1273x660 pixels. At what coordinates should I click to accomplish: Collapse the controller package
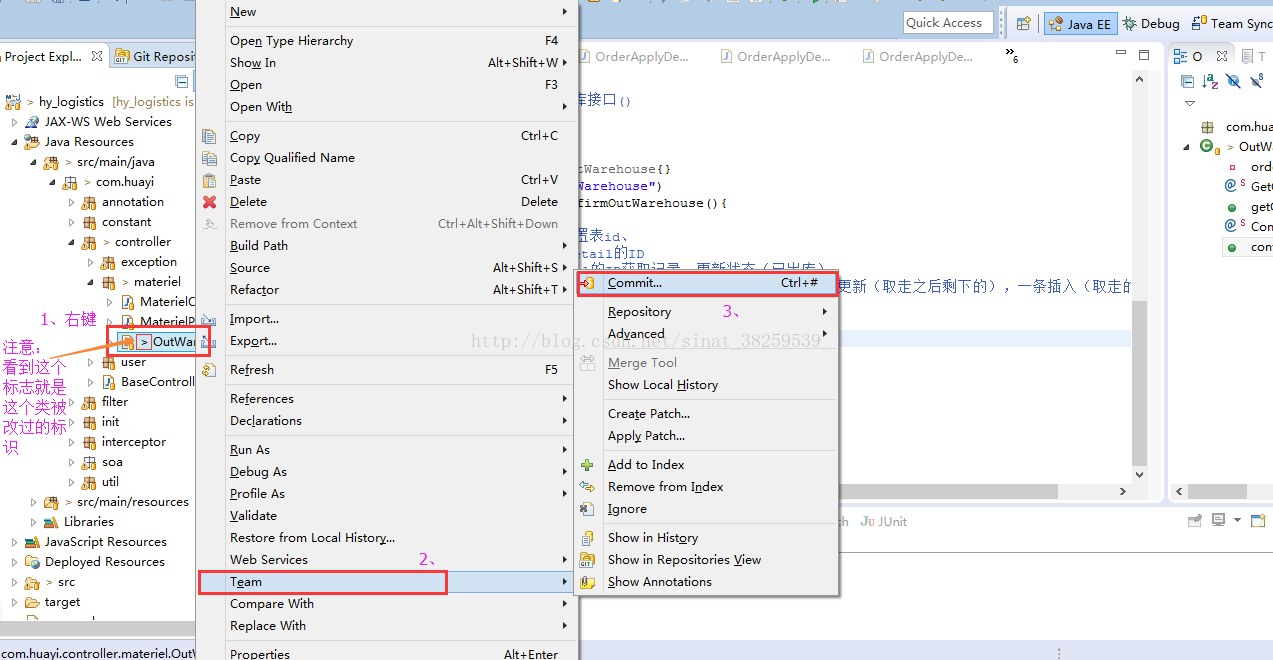(72, 242)
